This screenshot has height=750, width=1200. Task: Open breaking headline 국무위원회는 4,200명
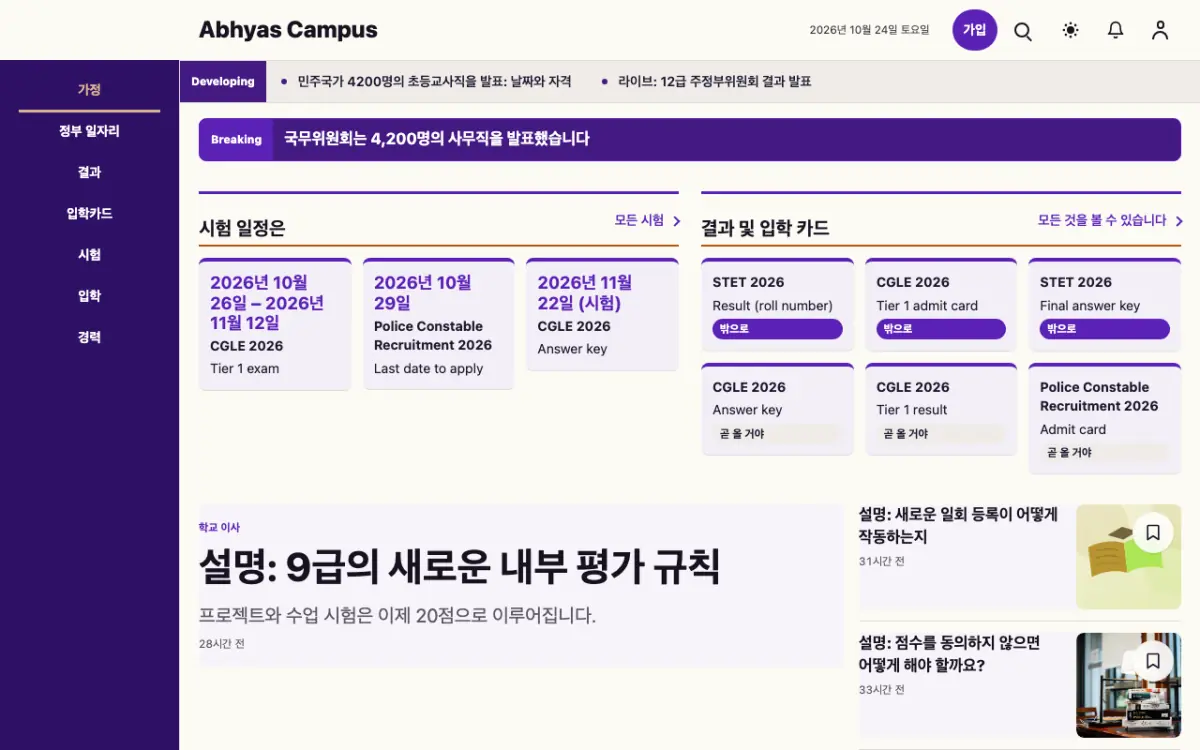(x=437, y=139)
